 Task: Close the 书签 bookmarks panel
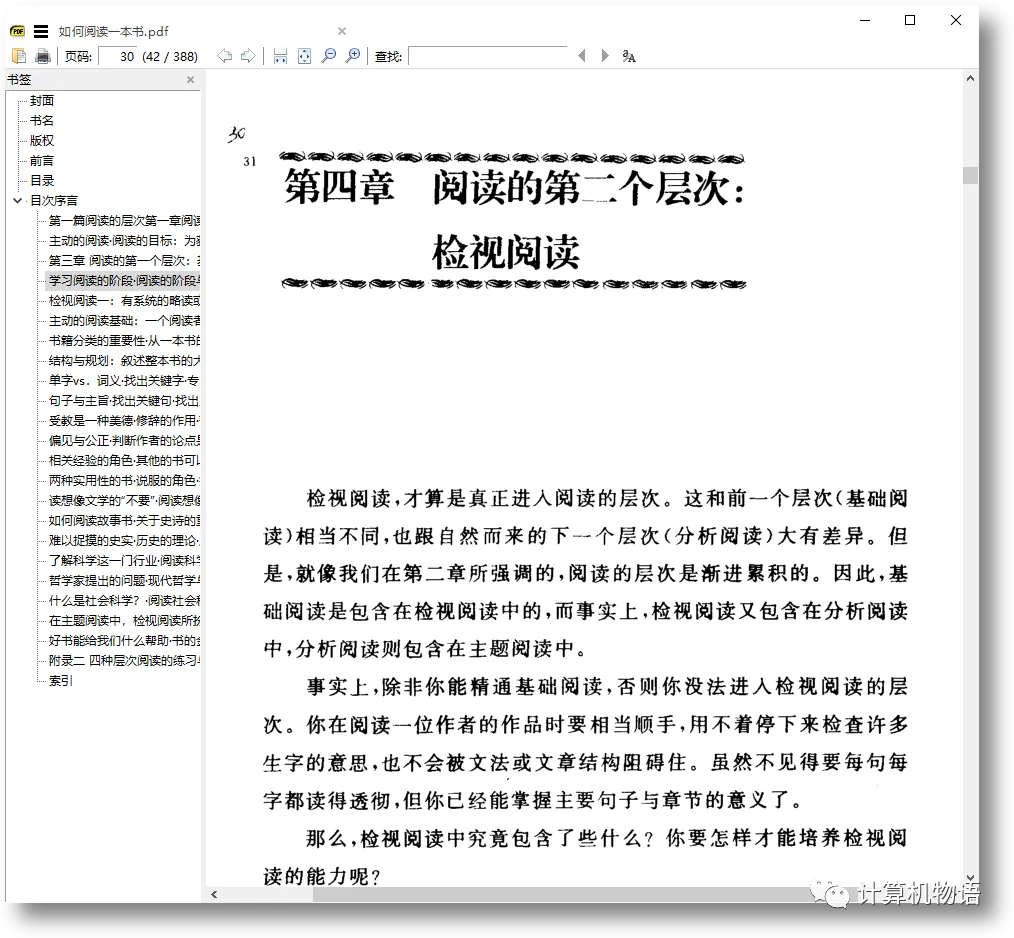pos(190,80)
